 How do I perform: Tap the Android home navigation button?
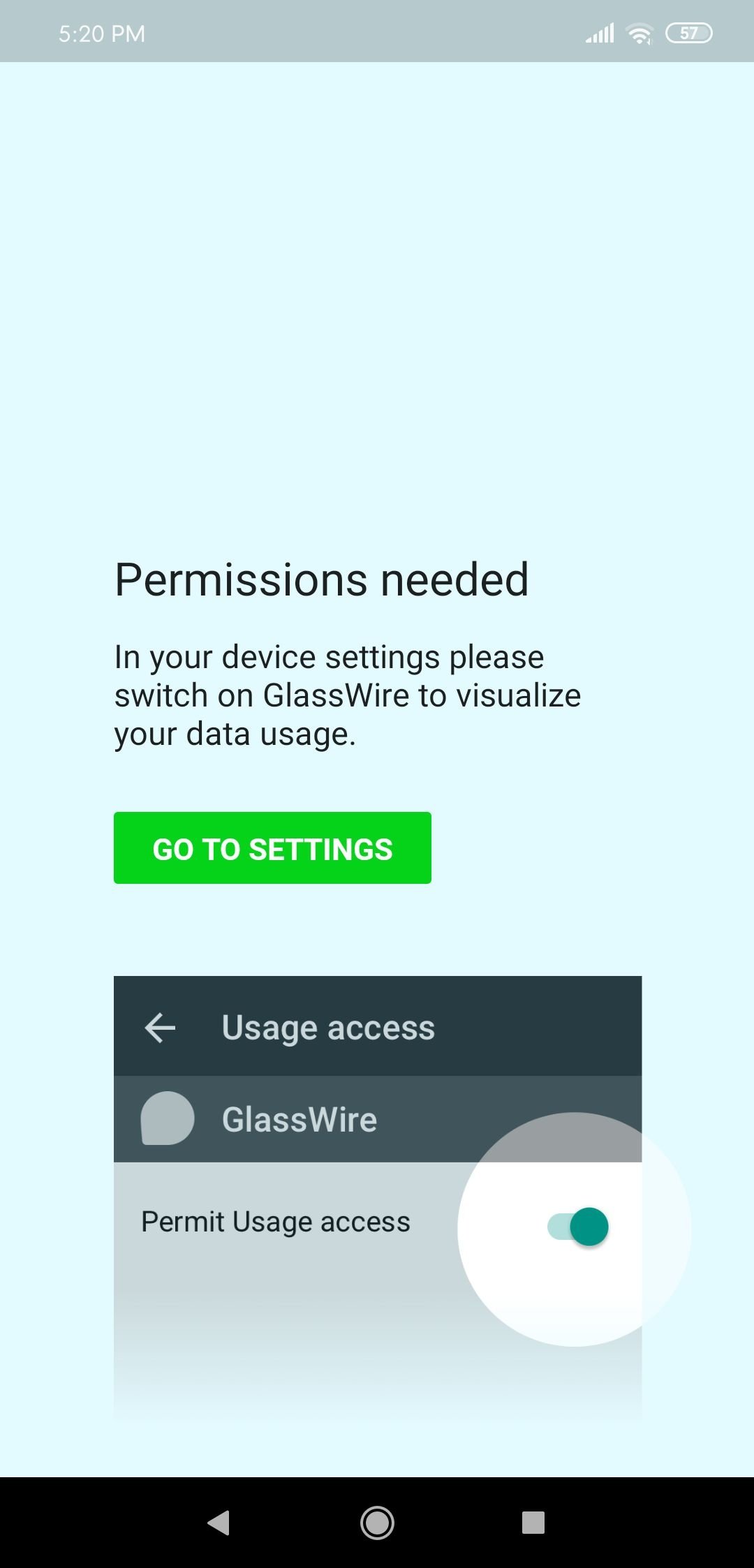[x=377, y=1523]
